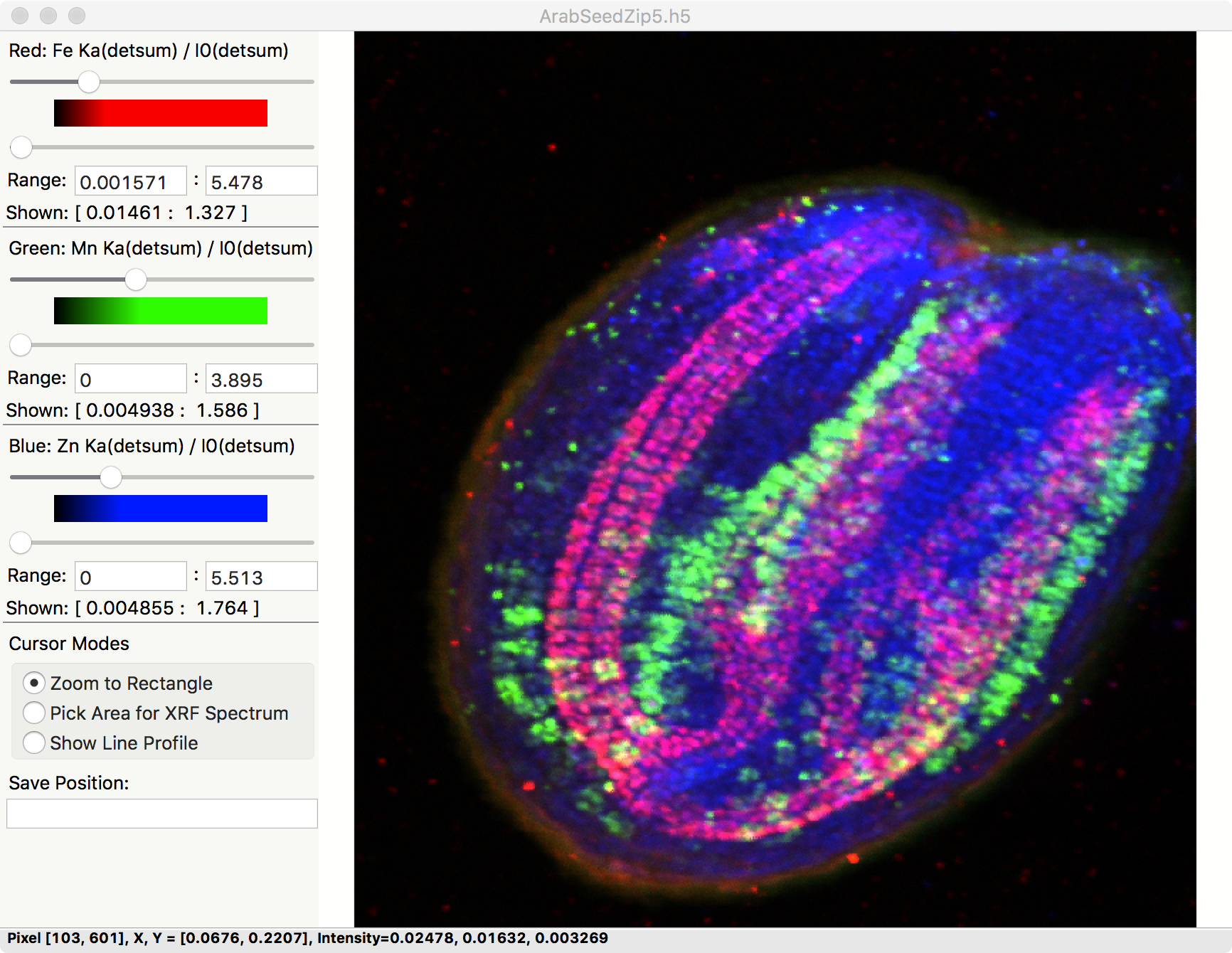This screenshot has width=1232, height=953.
Task: Click the Red channel upper slider handle
Action: [89, 82]
